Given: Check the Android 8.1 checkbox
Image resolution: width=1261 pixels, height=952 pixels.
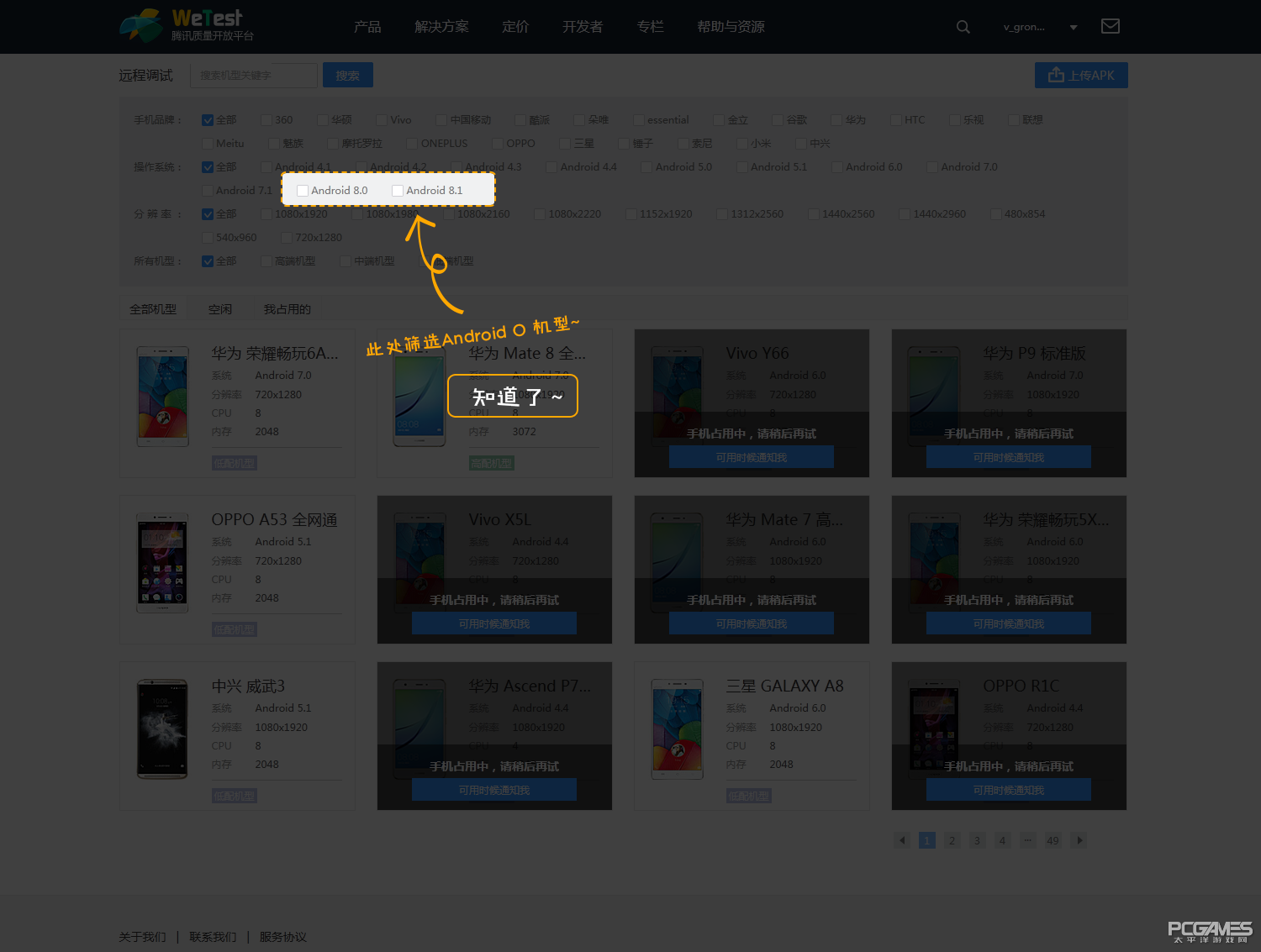Looking at the screenshot, I should [398, 191].
